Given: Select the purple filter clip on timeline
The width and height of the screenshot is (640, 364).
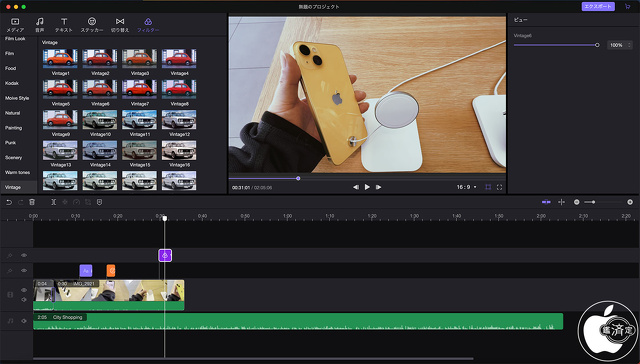Looking at the screenshot, I should tap(165, 255).
